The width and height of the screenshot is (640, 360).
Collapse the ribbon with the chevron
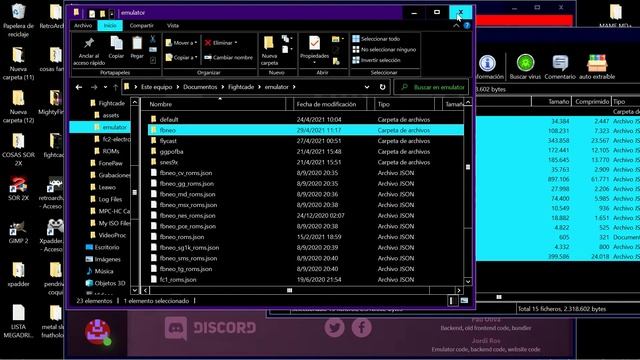coord(456,25)
